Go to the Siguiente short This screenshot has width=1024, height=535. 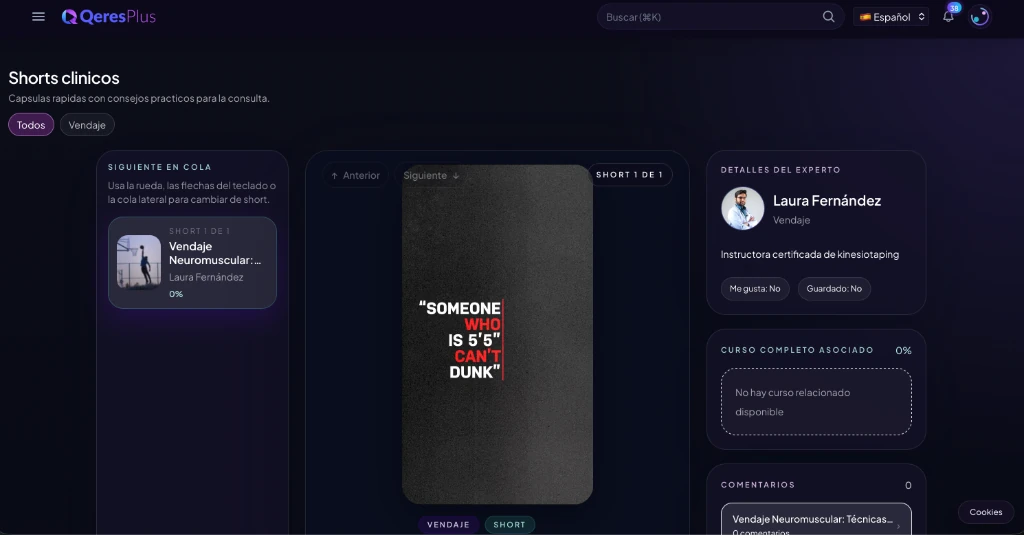[x=431, y=175]
